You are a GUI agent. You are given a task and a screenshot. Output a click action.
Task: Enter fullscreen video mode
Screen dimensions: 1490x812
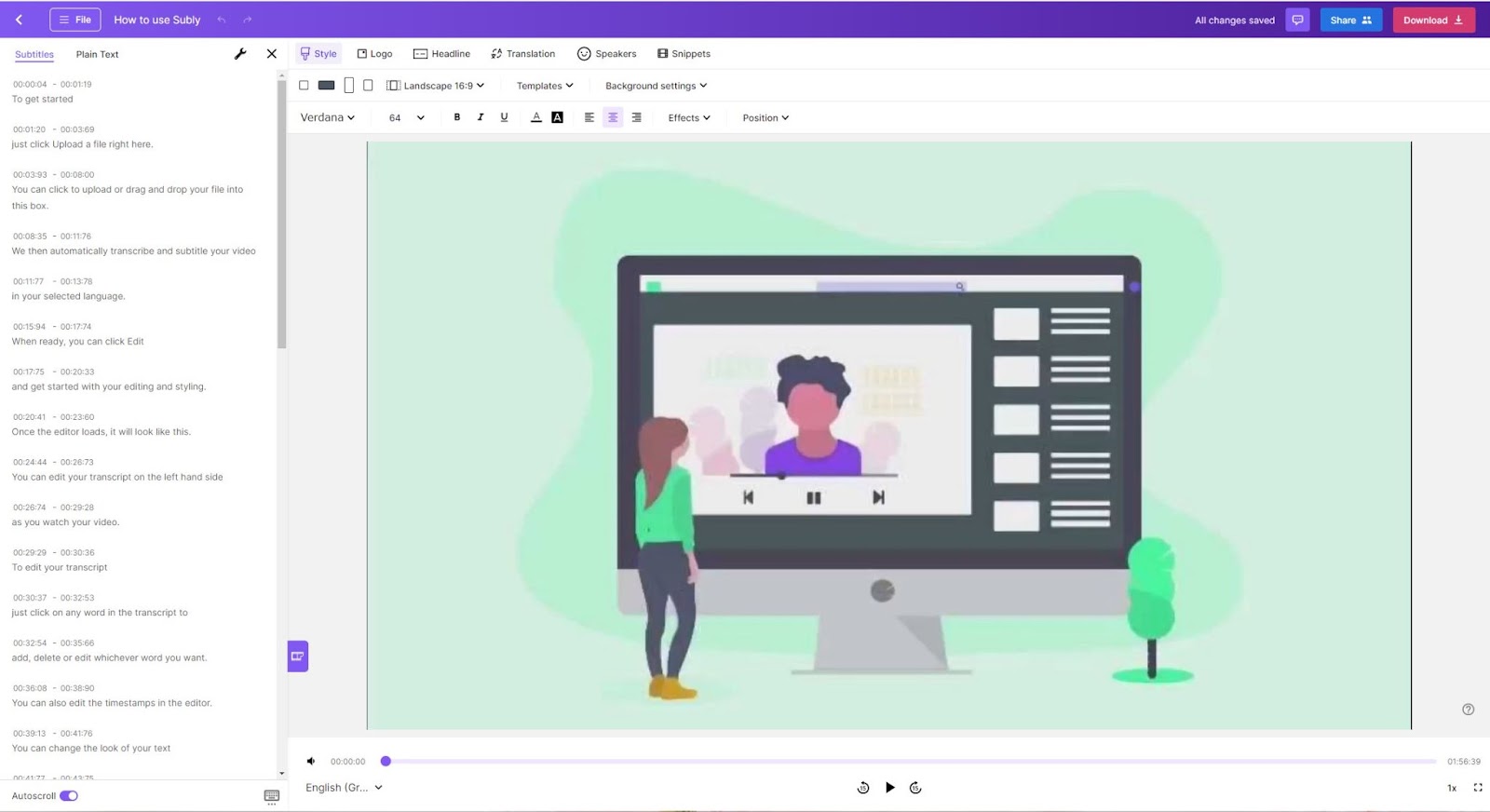pos(1477,788)
